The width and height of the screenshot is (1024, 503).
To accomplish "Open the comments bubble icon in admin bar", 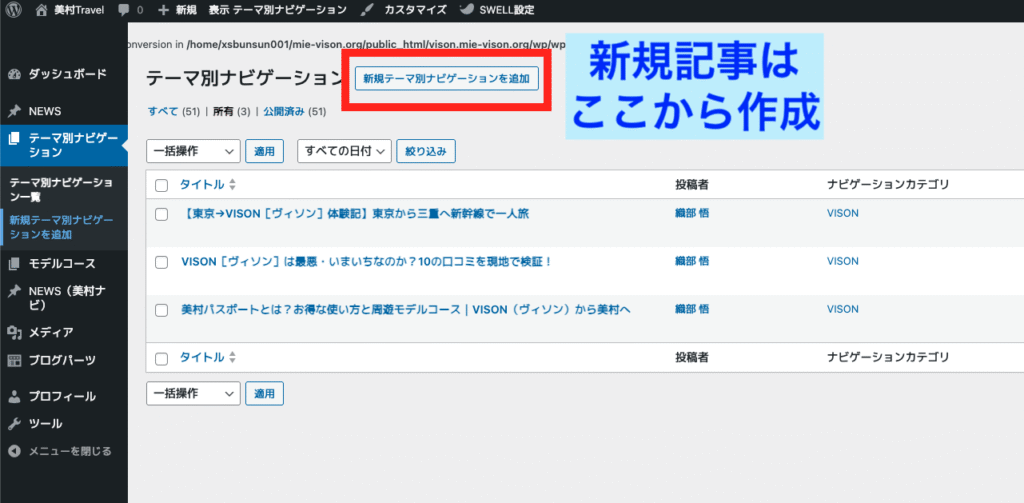I will (x=124, y=10).
